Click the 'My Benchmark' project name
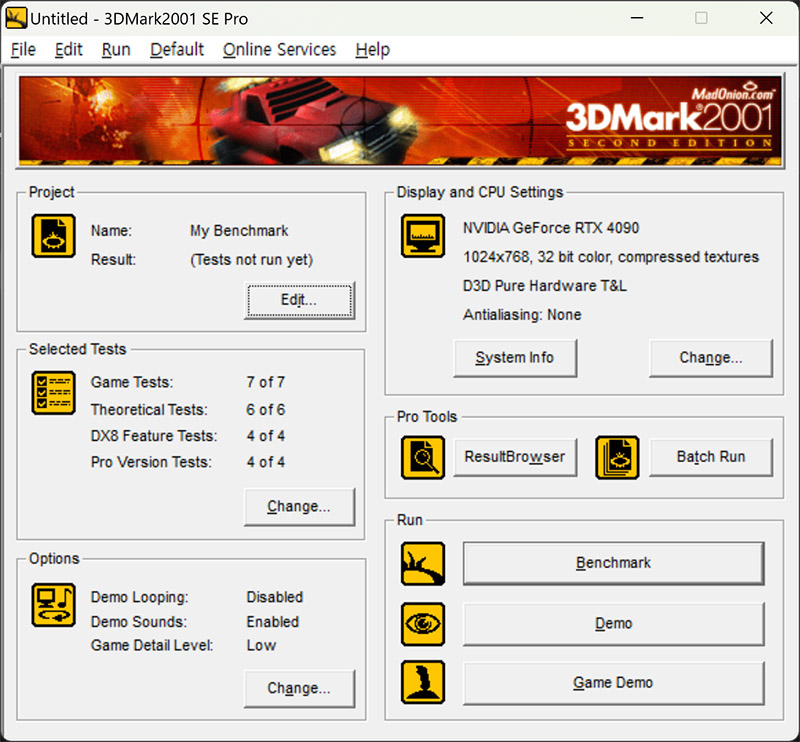 point(239,231)
